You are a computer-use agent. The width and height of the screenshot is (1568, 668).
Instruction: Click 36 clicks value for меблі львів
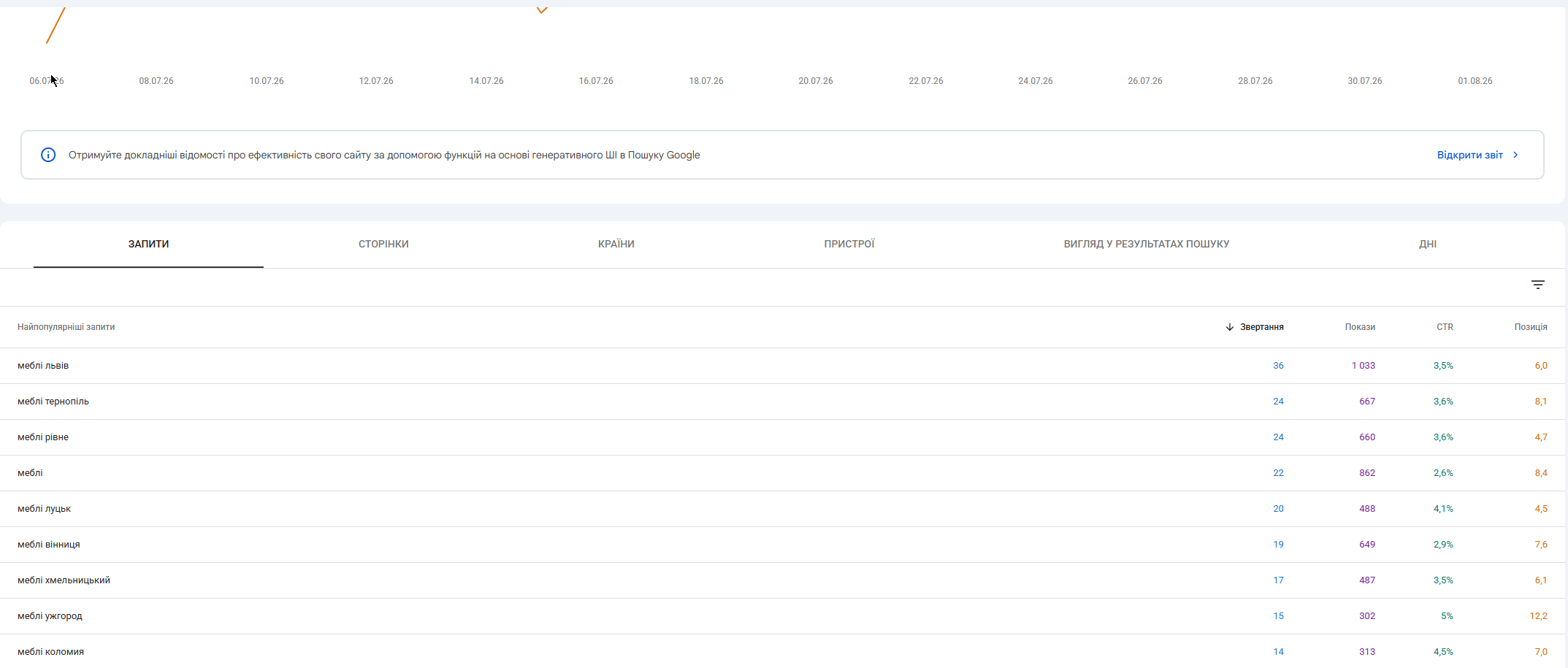click(1278, 366)
